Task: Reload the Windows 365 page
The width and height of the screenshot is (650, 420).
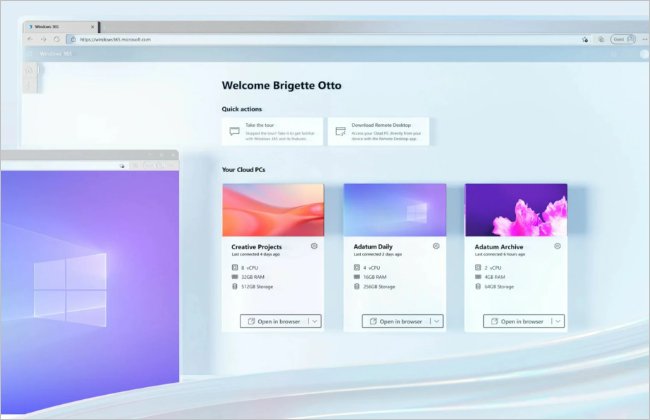Action: click(x=57, y=39)
